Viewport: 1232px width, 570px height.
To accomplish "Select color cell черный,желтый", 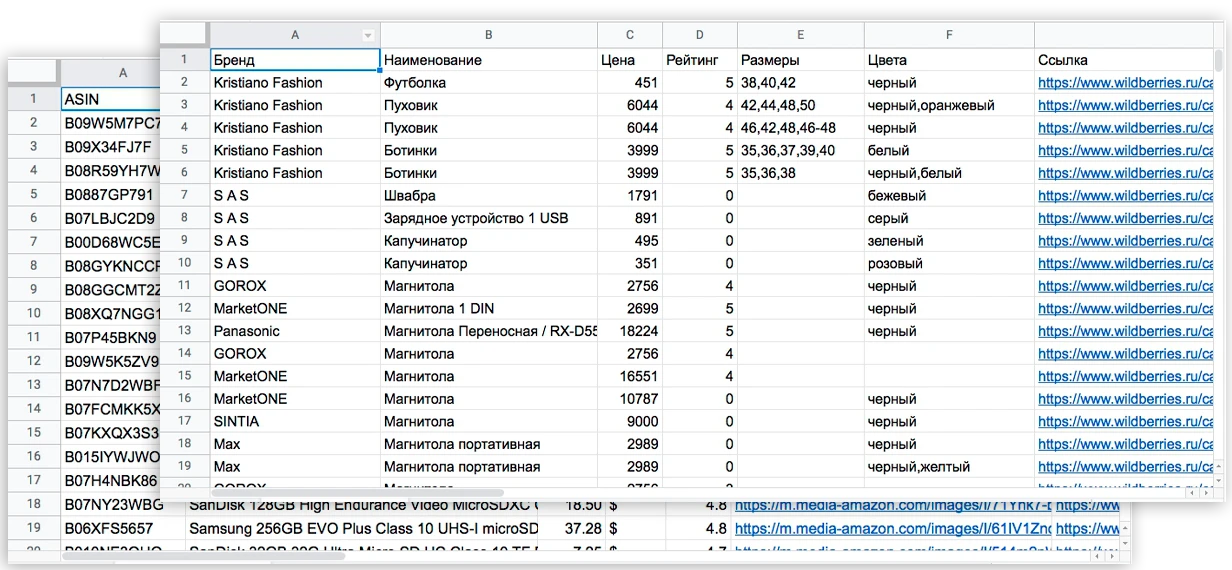I will [x=949, y=466].
